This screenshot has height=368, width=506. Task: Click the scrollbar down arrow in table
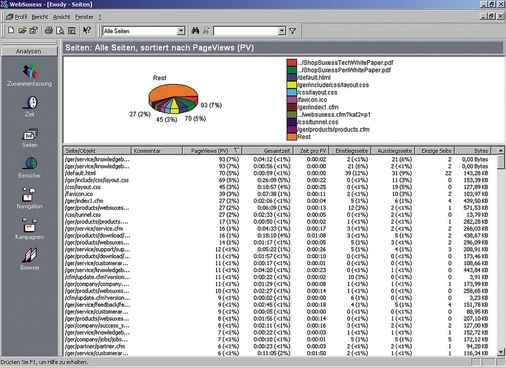(501, 352)
